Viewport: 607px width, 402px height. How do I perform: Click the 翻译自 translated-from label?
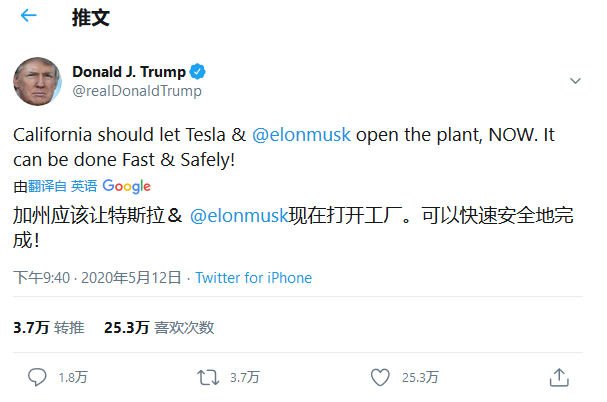click(47, 186)
